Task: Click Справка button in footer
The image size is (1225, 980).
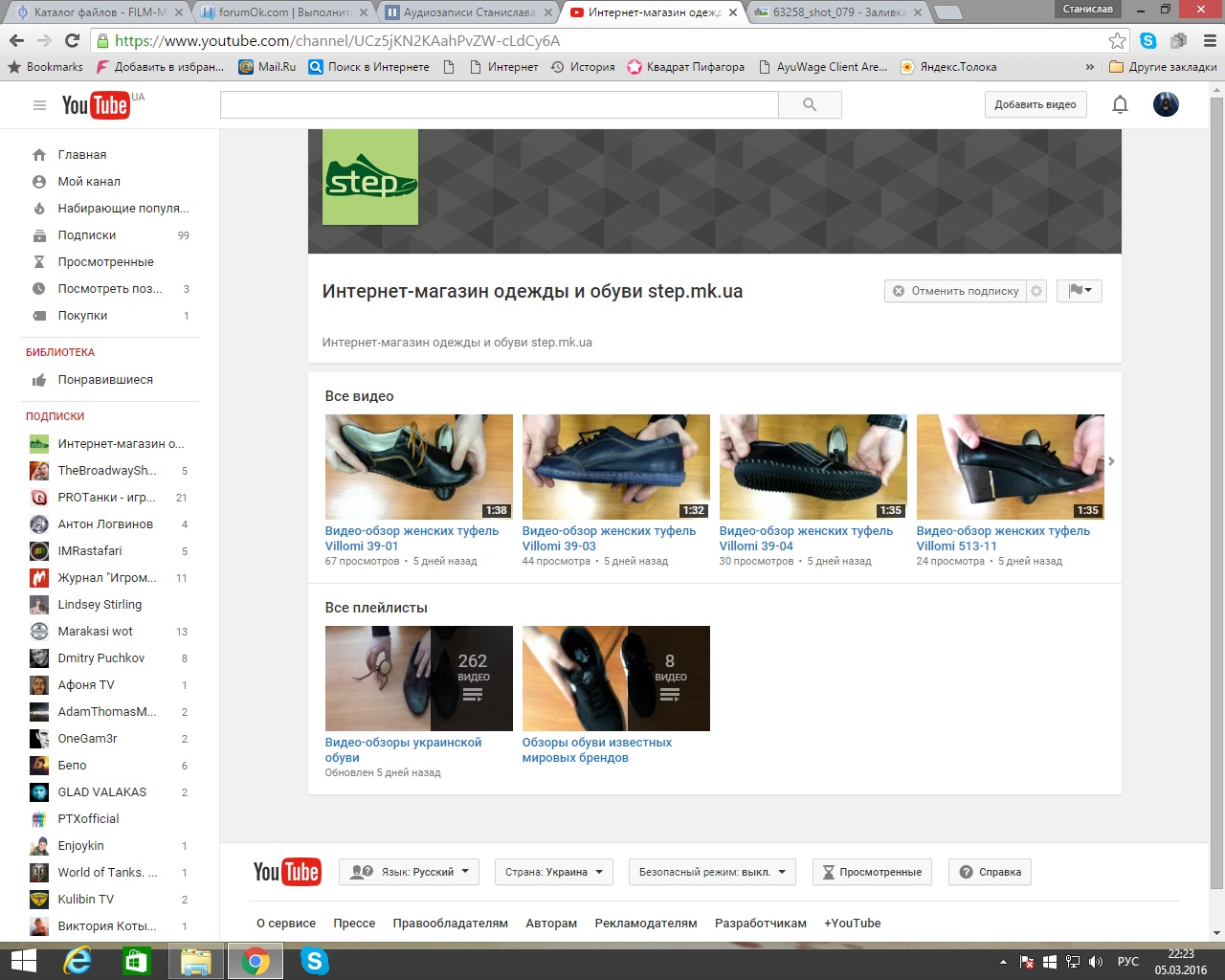Action: (990, 872)
